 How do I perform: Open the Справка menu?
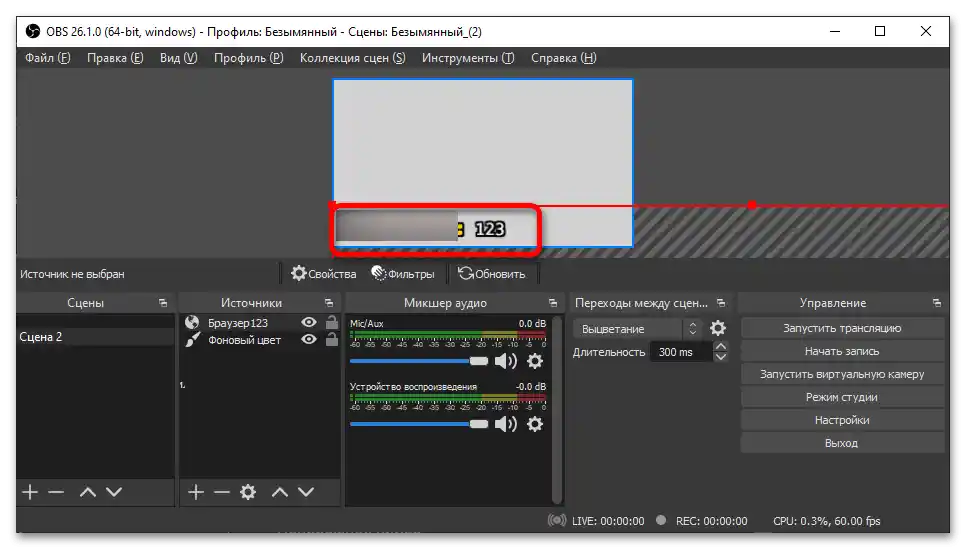(x=564, y=58)
